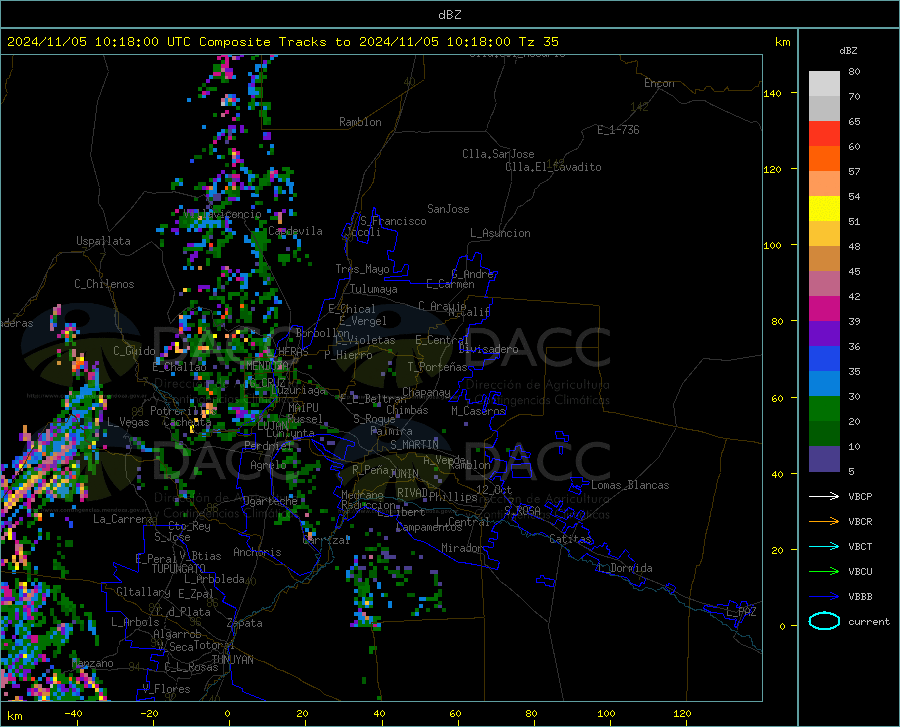The image size is (900, 727).
Task: Click the 'Campamentos' map label
Action: (x=429, y=527)
